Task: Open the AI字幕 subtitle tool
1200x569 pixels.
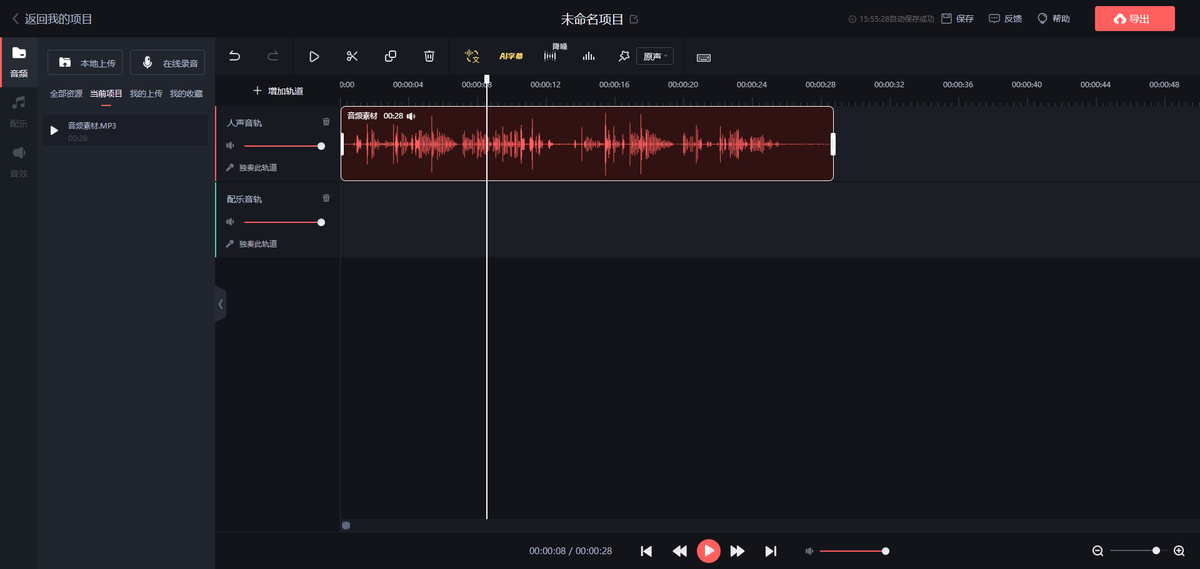Action: pyautogui.click(x=511, y=57)
